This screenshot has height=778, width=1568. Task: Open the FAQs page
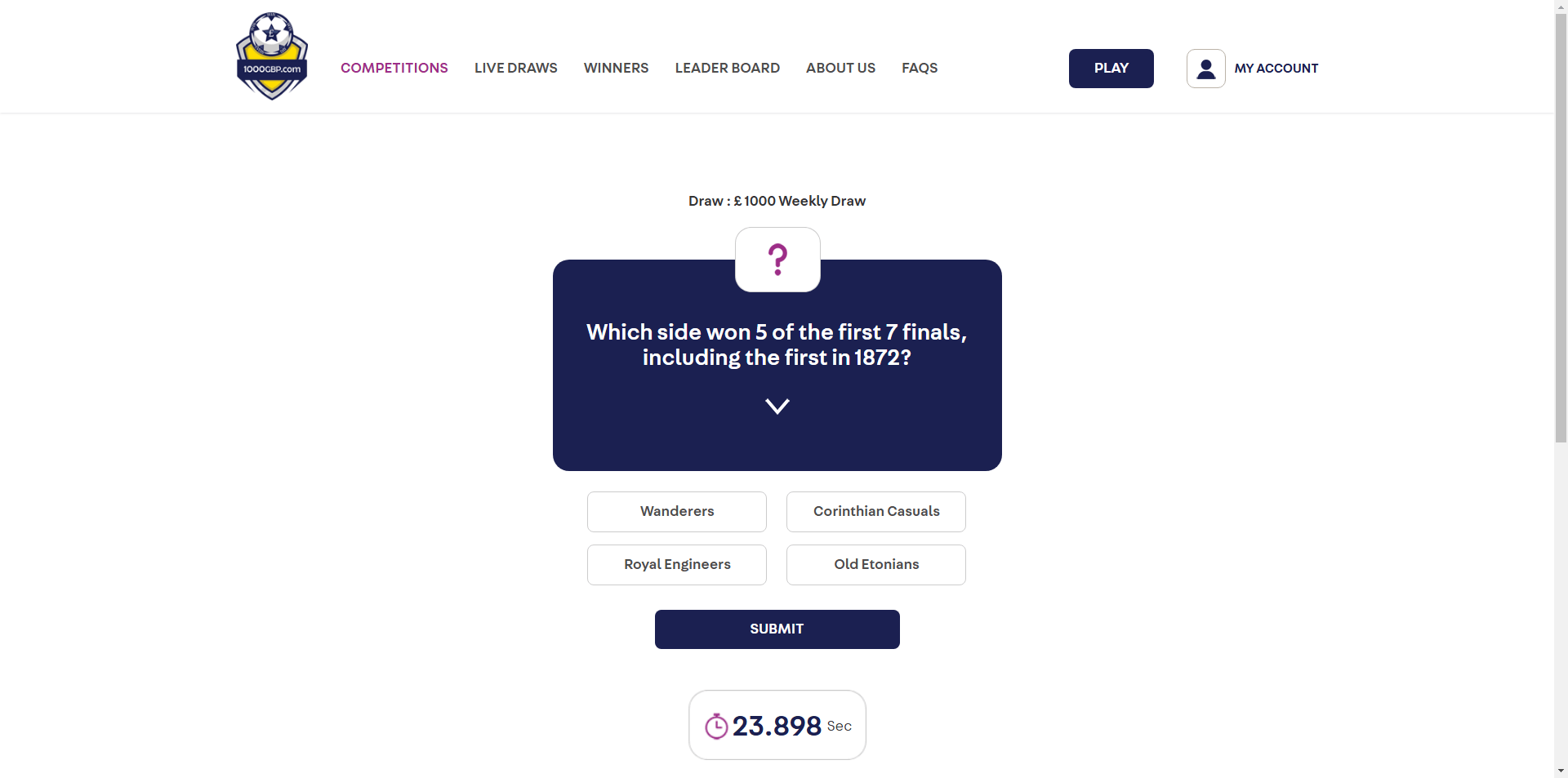(919, 69)
